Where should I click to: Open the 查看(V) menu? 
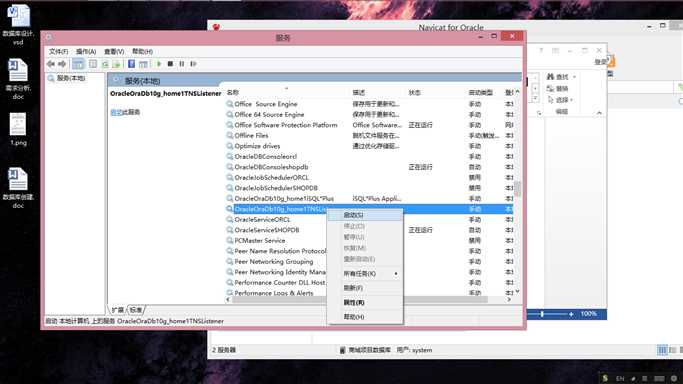(114, 51)
